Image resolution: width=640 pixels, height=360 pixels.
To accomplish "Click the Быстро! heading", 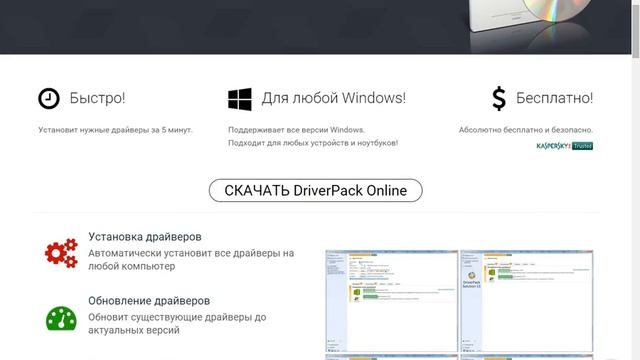I will [x=97, y=98].
